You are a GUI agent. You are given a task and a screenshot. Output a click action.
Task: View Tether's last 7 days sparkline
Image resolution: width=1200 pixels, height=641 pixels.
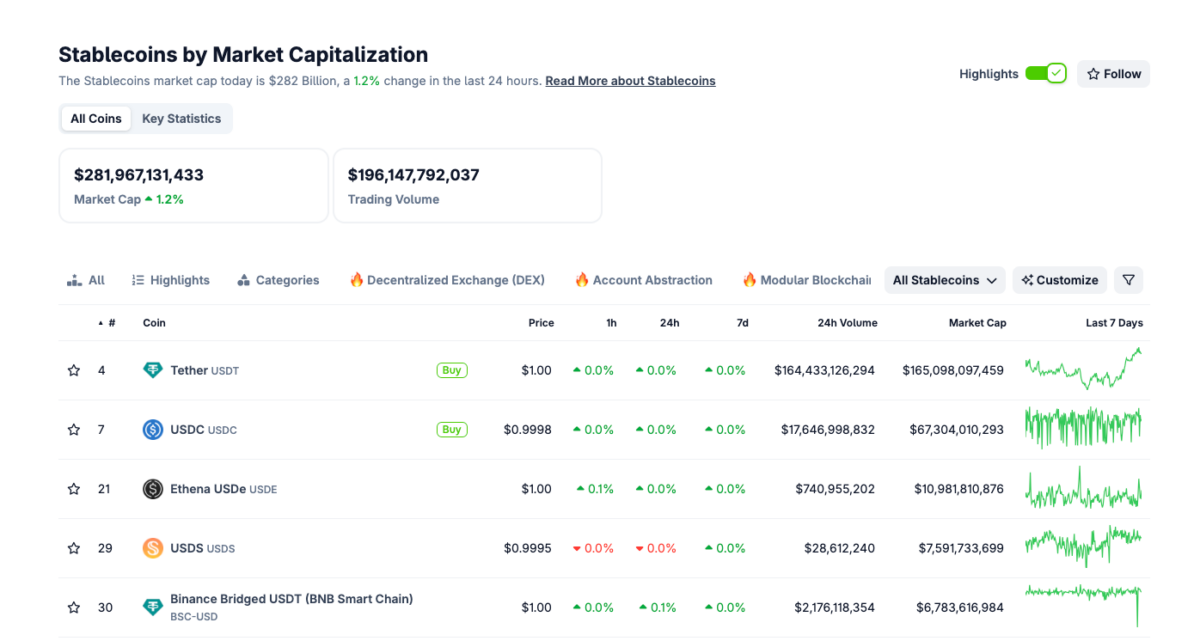coord(1082,370)
